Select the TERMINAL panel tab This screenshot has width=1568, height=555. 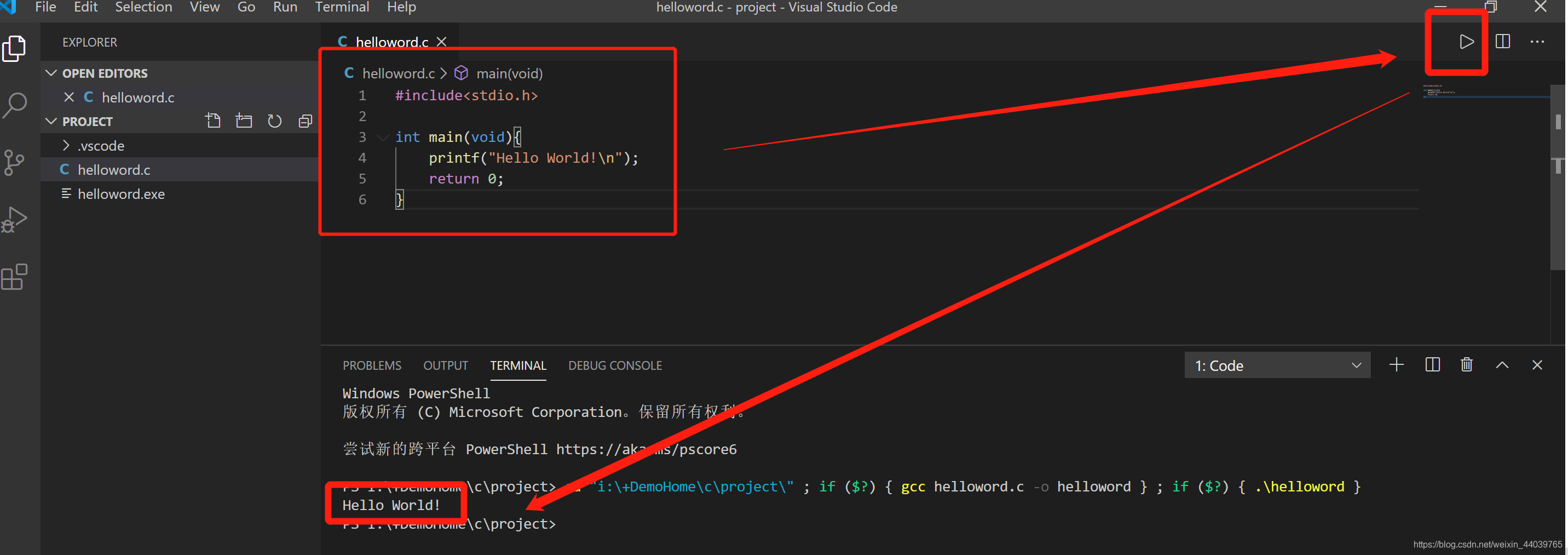[x=518, y=365]
